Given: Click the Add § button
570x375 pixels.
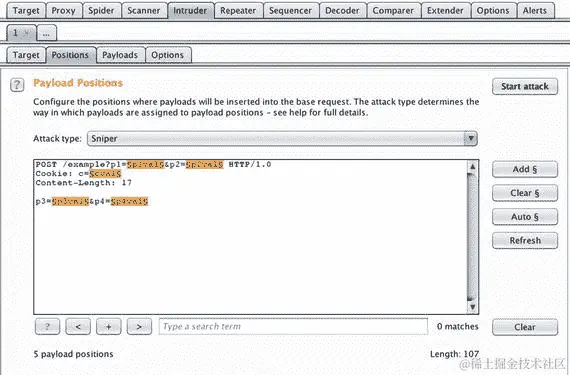Looking at the screenshot, I should pyautogui.click(x=525, y=169).
